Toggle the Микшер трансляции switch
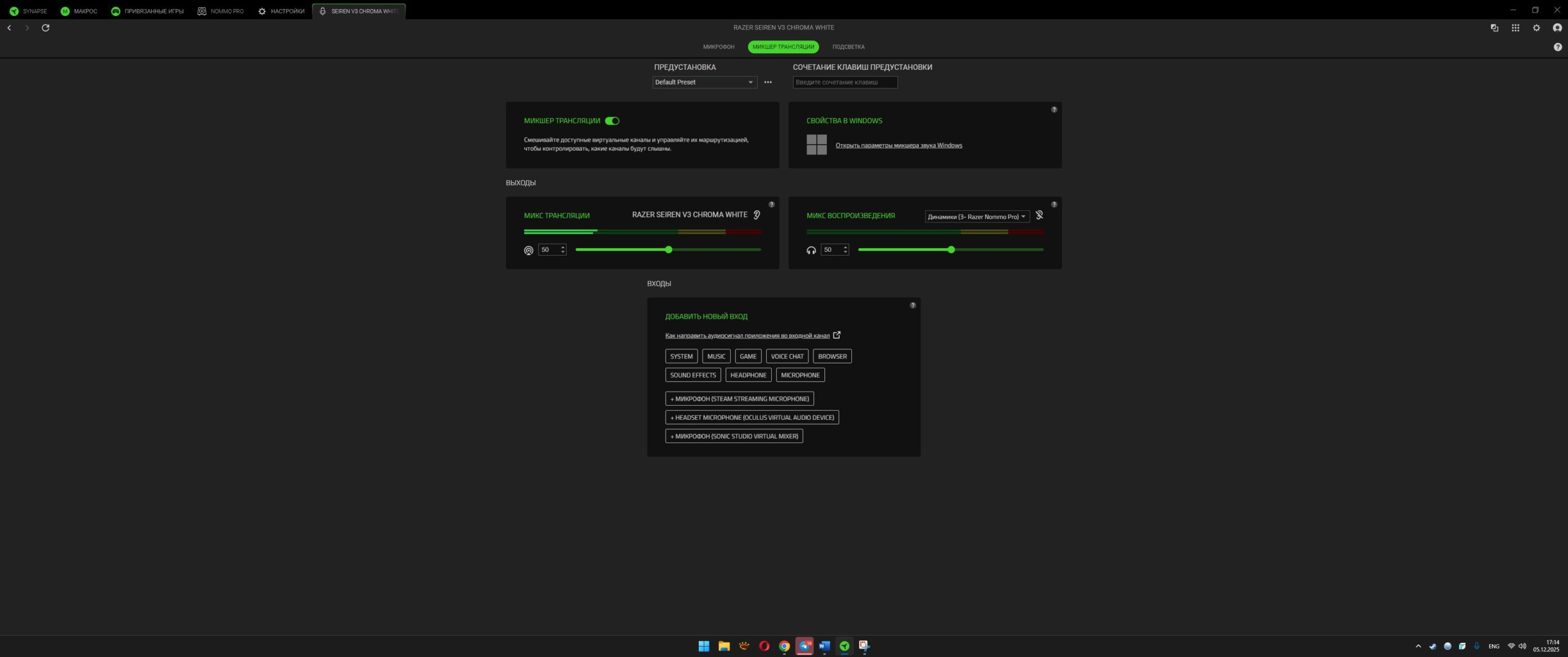The height and width of the screenshot is (657, 1568). [x=612, y=121]
